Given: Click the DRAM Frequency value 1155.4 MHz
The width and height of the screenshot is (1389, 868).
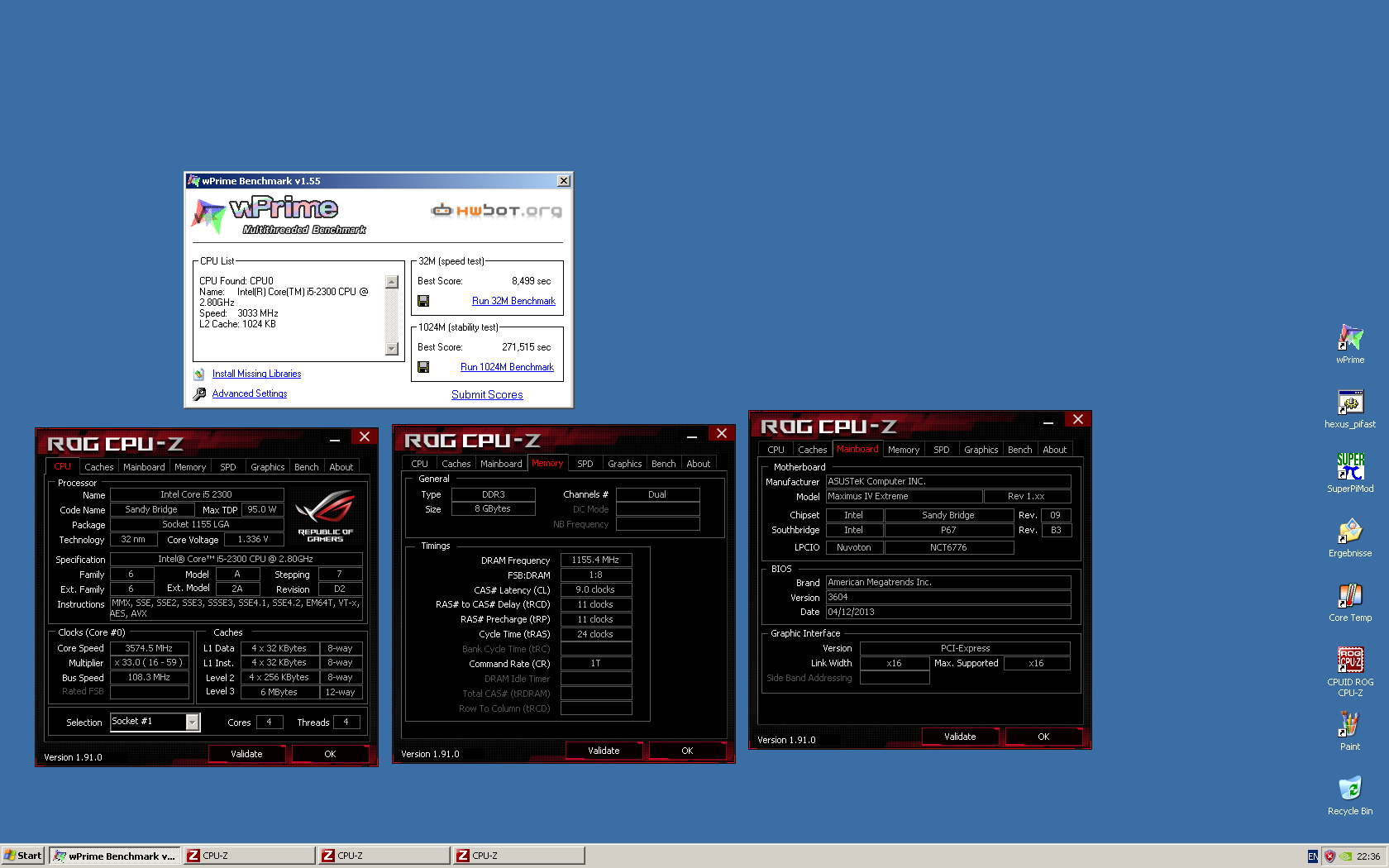Looking at the screenshot, I should click(596, 560).
